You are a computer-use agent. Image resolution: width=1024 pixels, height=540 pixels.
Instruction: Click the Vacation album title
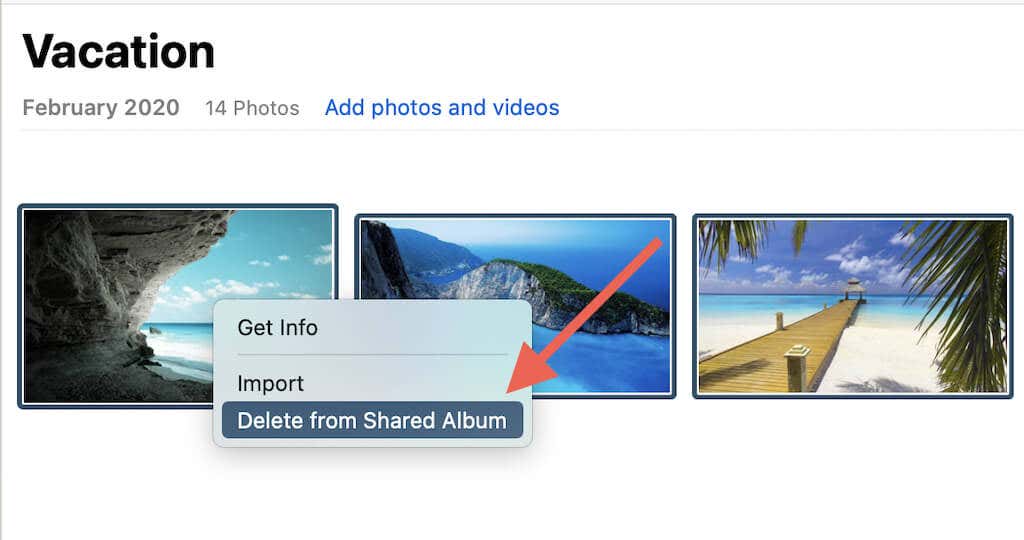click(x=119, y=51)
